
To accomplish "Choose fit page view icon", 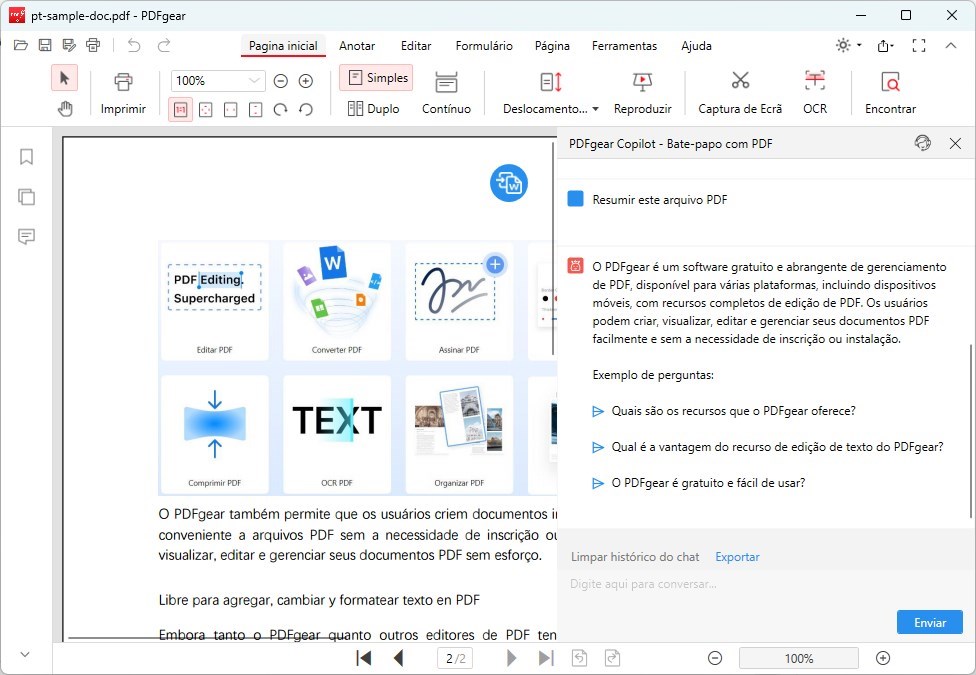I will point(205,110).
